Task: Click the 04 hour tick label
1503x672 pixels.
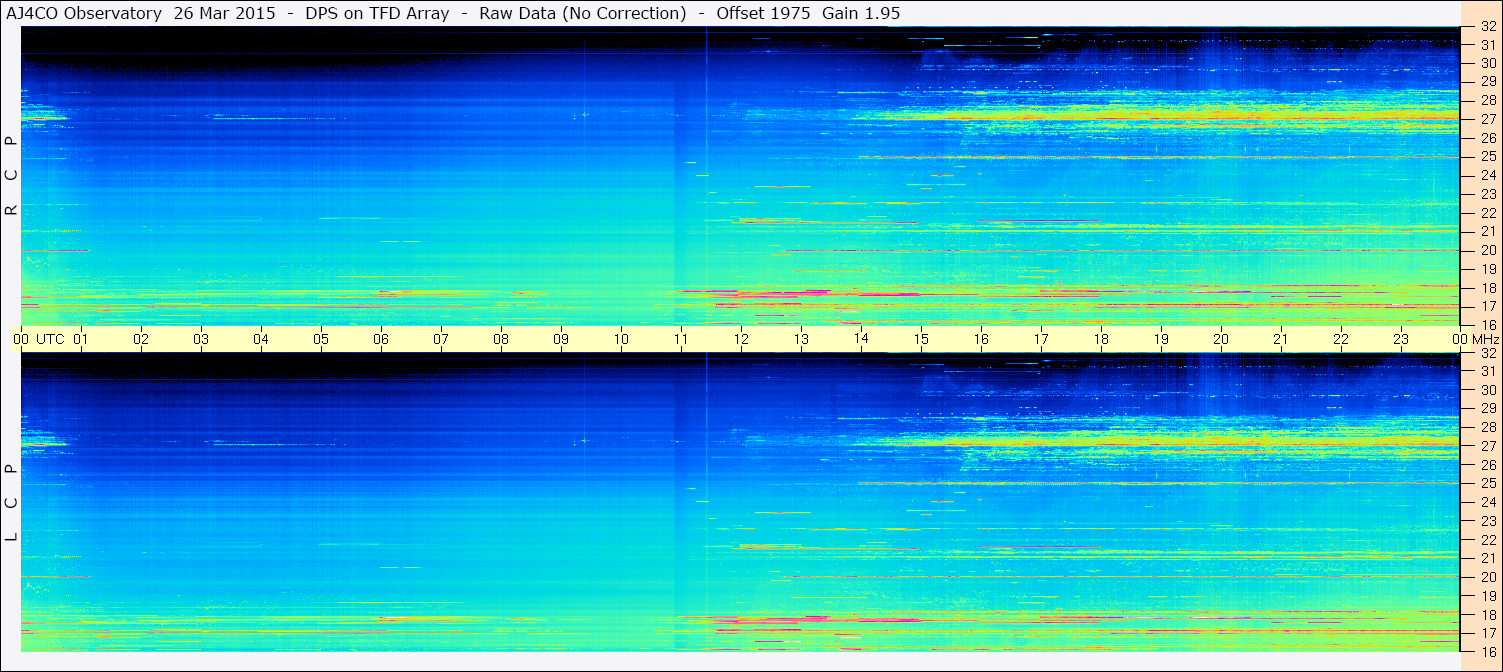Action: [x=261, y=339]
